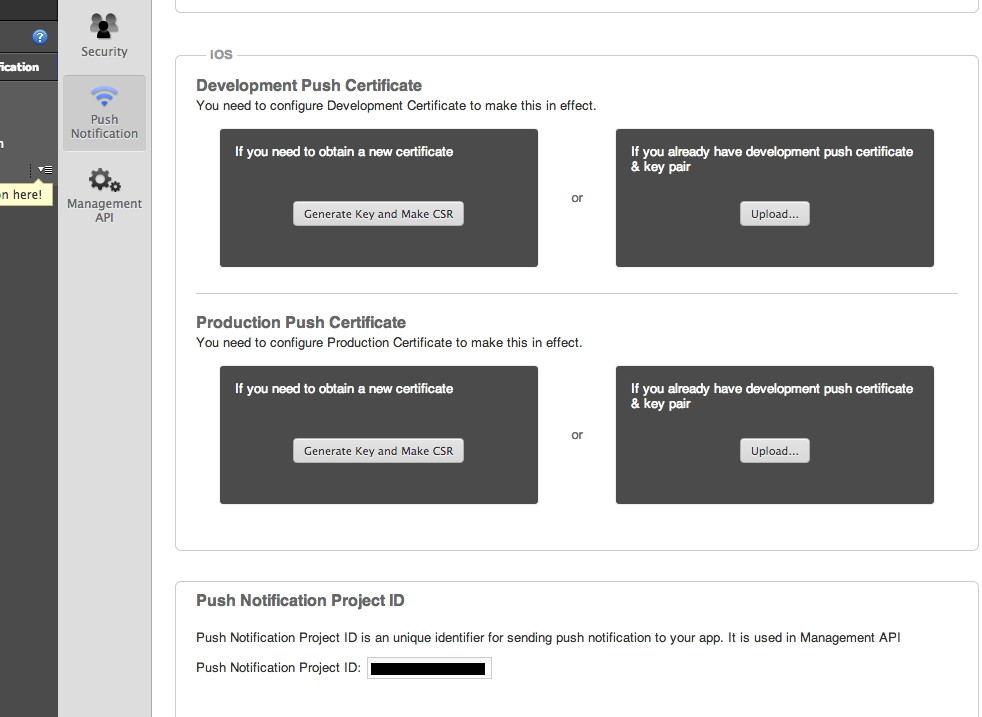The height and width of the screenshot is (717, 982).
Task: Click the Push Notification text label in sidebar
Action: pos(104,127)
